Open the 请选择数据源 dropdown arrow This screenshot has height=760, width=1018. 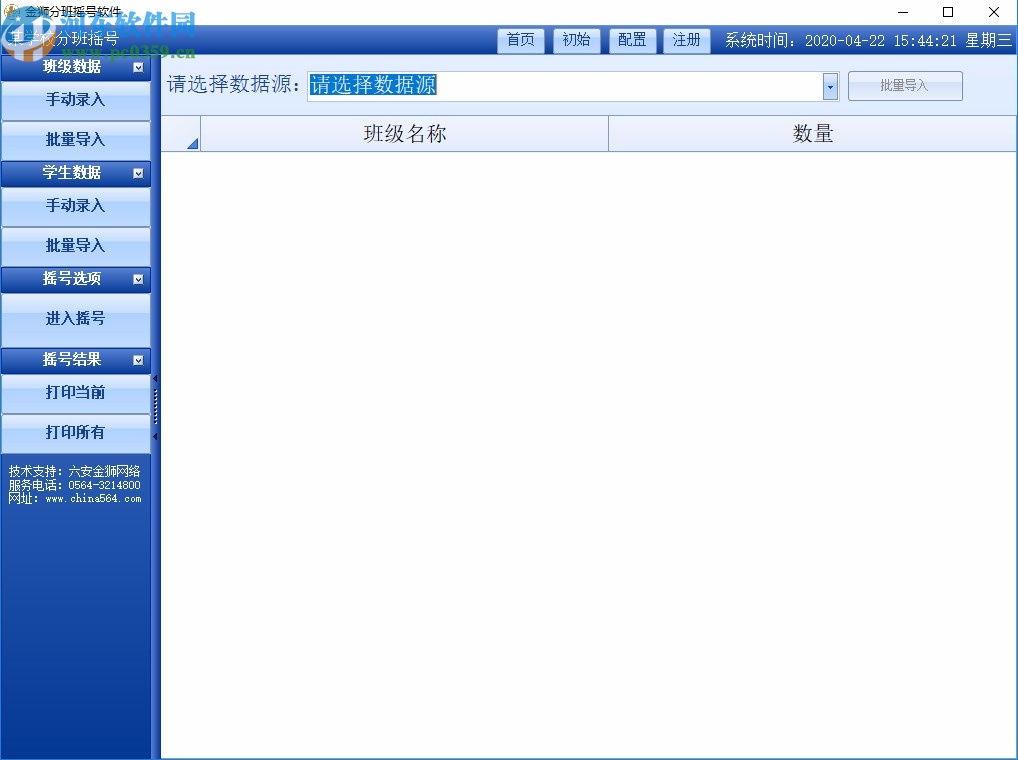(830, 86)
